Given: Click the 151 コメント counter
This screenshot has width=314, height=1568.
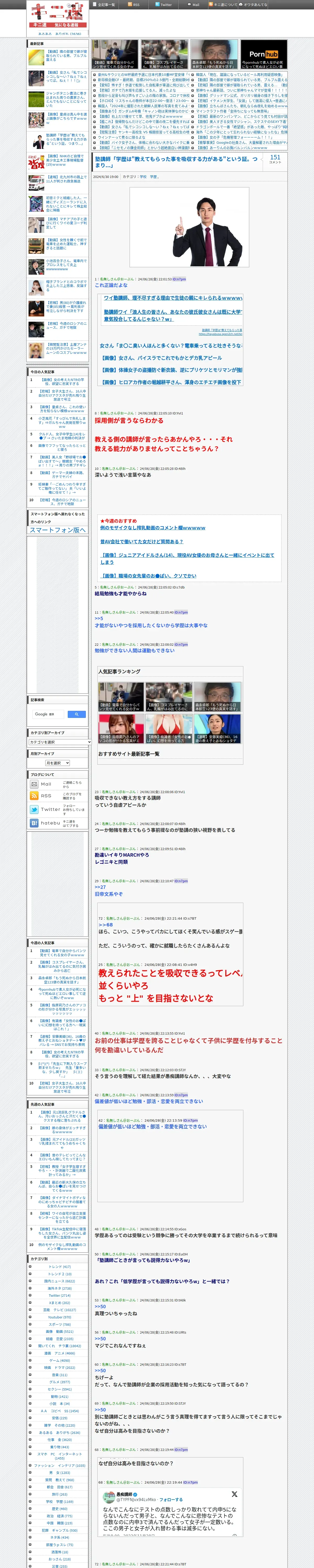Looking at the screenshot, I should point(275,159).
